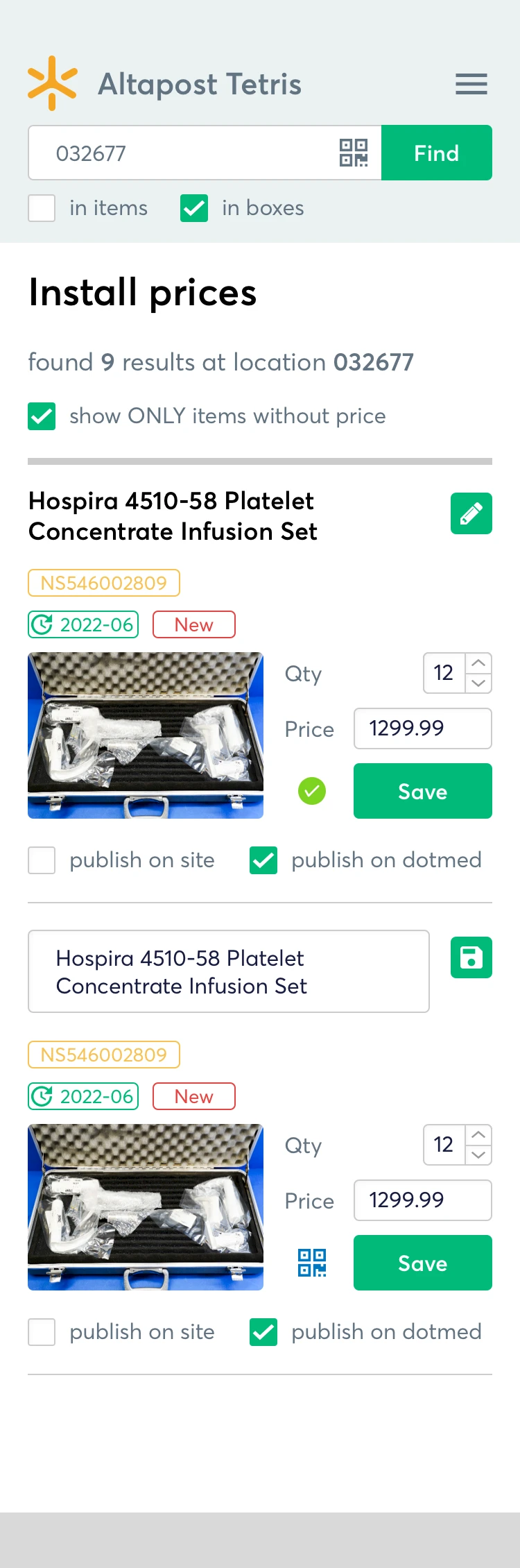Screen dimensions: 520x1568
Task: Check first item's 'publish on site'
Action: tap(42, 860)
